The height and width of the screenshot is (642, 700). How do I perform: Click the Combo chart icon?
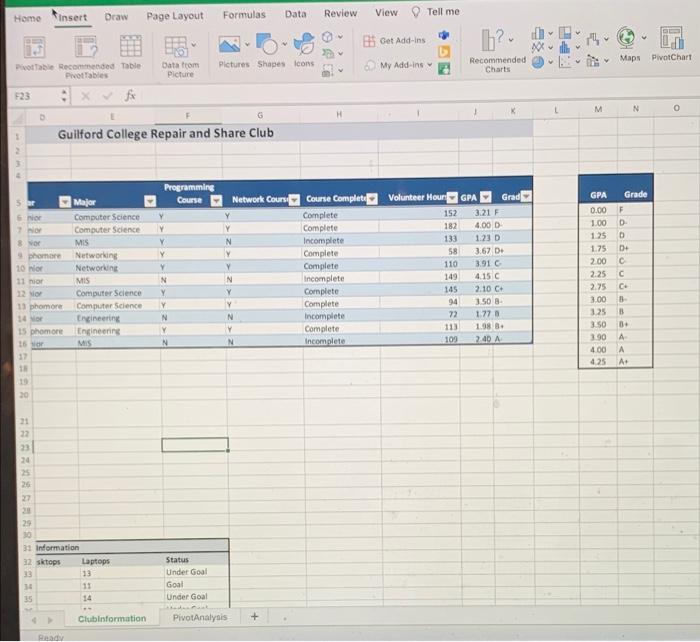[x=593, y=60]
